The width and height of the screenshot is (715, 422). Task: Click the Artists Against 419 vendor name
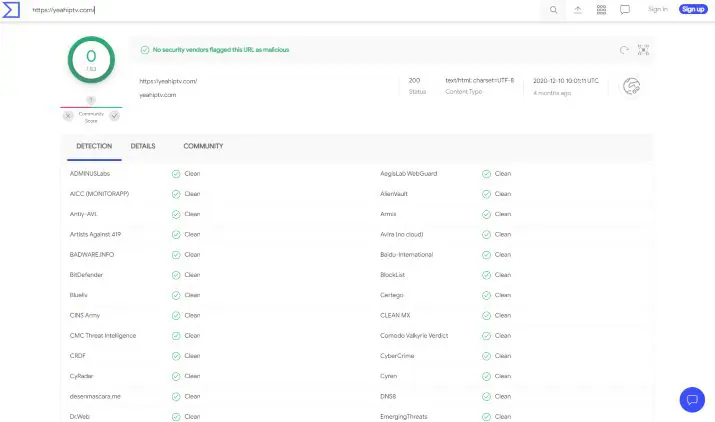click(95, 234)
